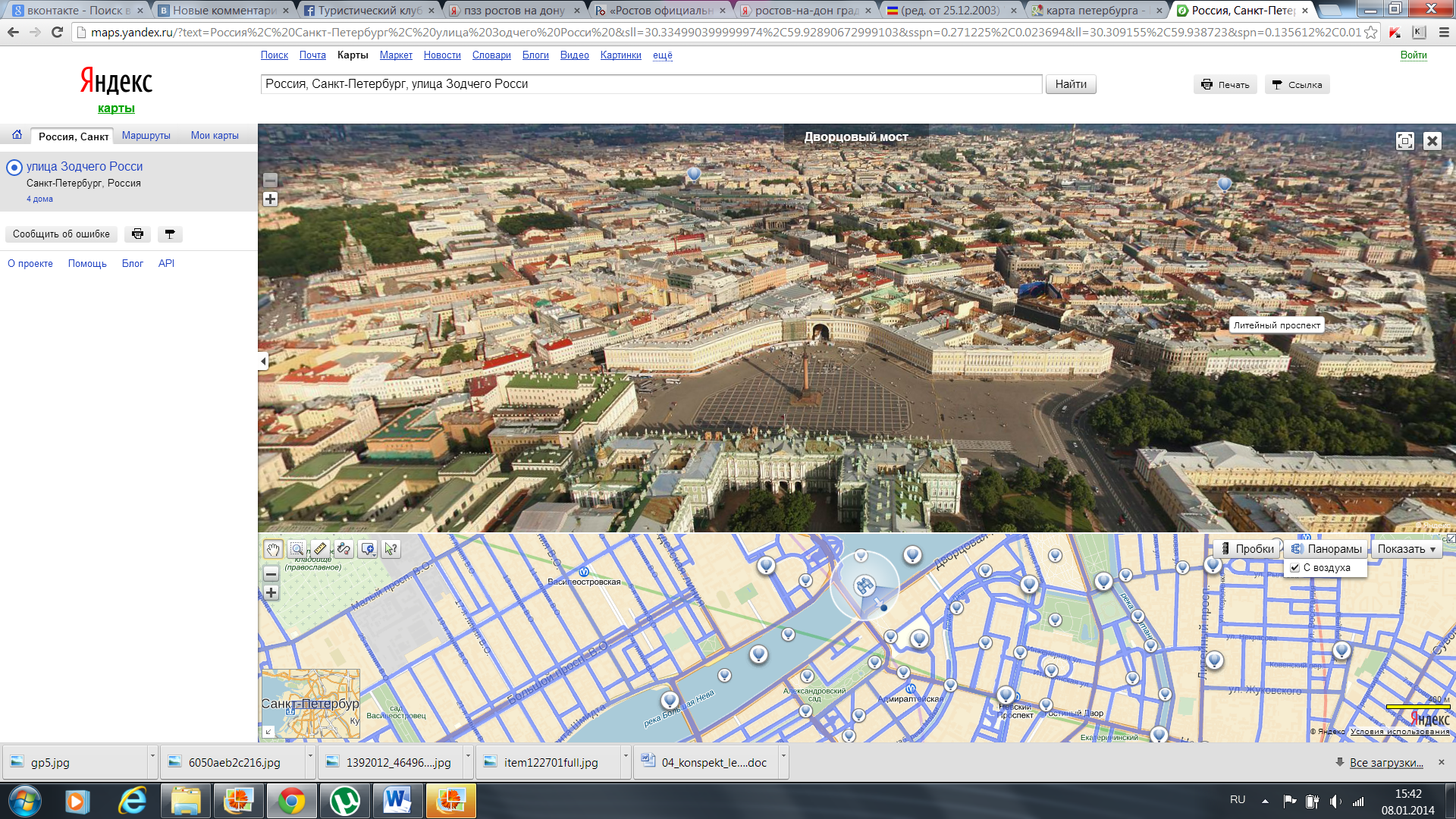This screenshot has width=1456, height=819.
Task: Click the balloon marker near Невский проспект label
Action: 1006,695
